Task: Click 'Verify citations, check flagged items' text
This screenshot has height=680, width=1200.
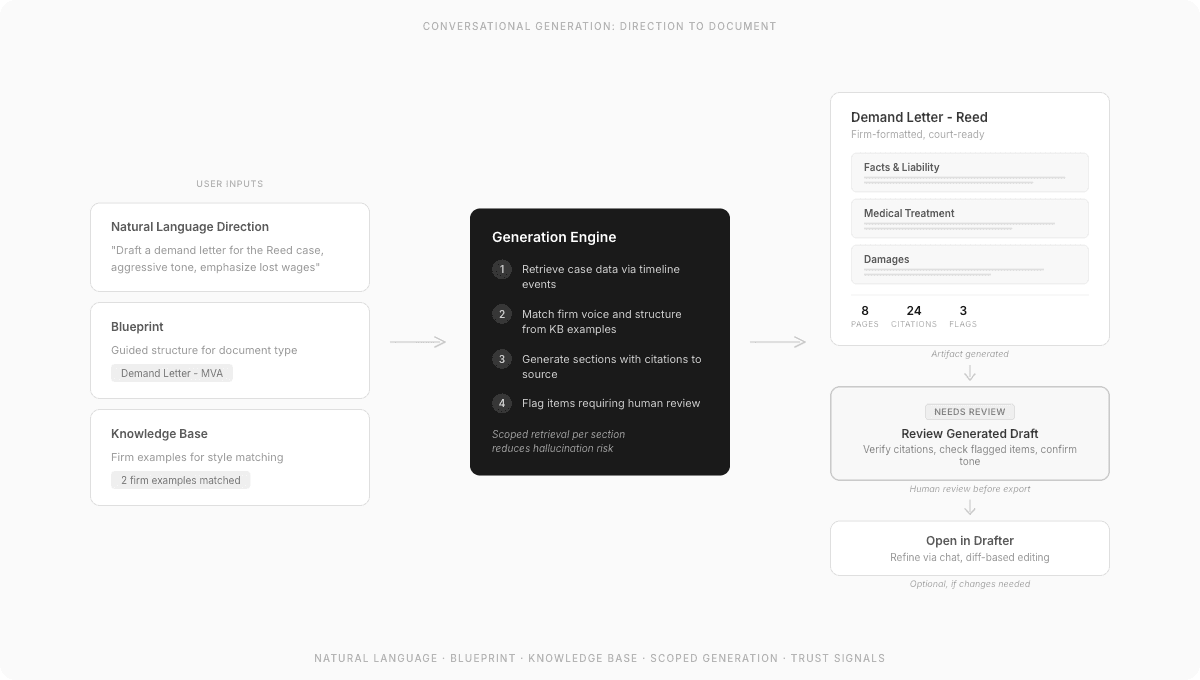Action: (x=970, y=455)
